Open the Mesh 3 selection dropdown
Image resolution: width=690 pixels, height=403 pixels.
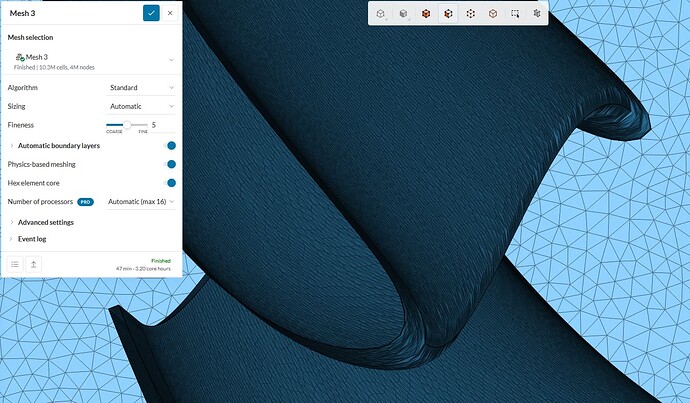(x=172, y=60)
